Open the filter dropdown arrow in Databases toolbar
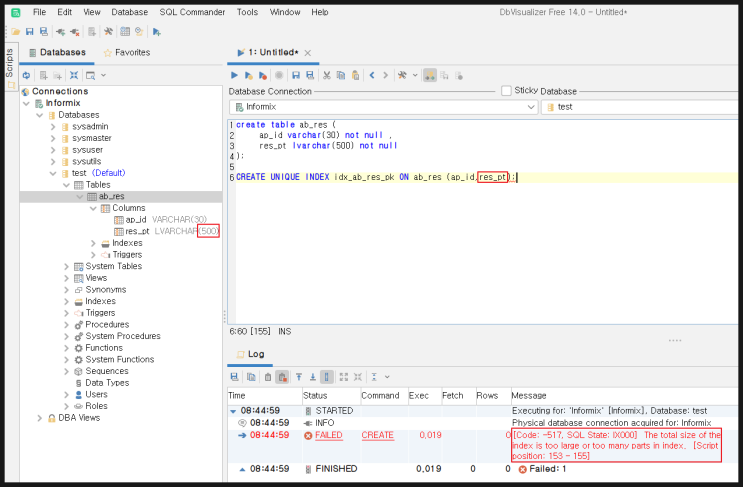 click(x=103, y=75)
